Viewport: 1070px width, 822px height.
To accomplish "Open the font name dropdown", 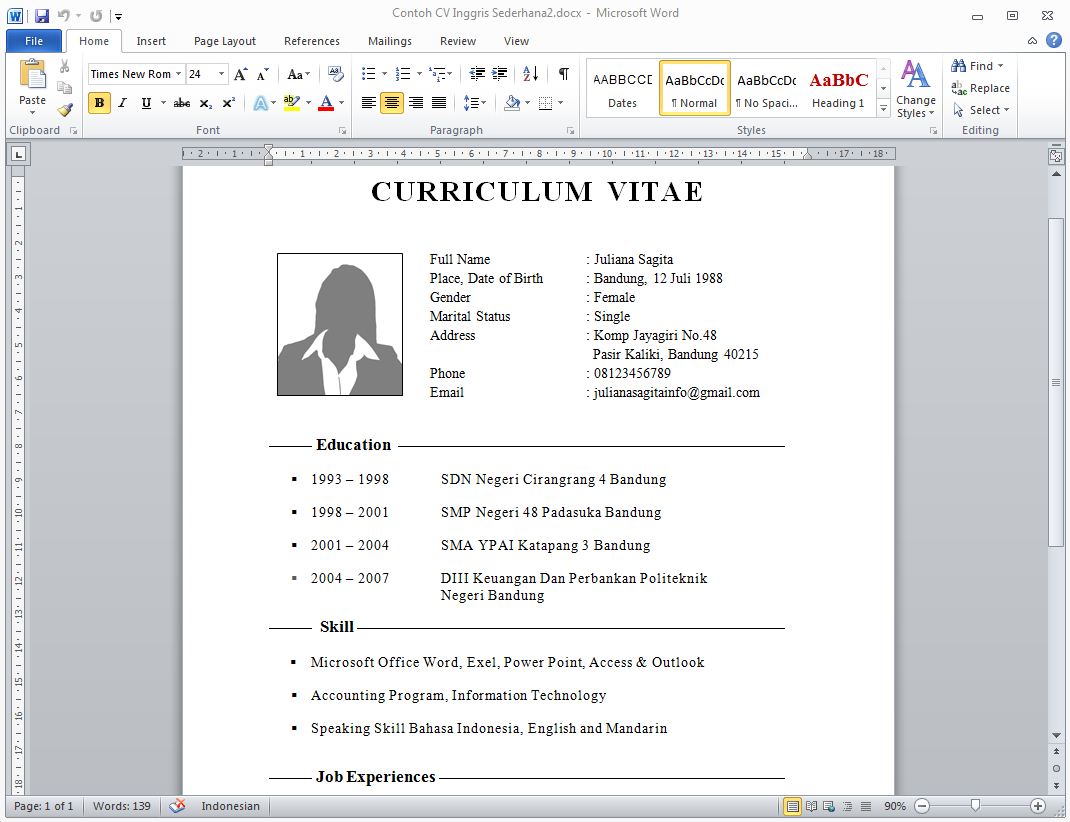I will coord(178,74).
